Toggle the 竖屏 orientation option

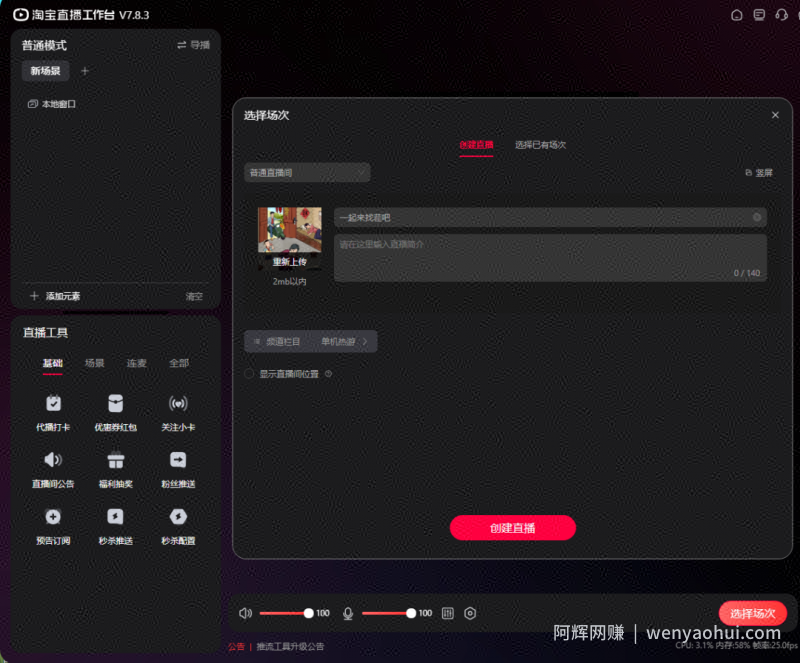tap(759, 173)
